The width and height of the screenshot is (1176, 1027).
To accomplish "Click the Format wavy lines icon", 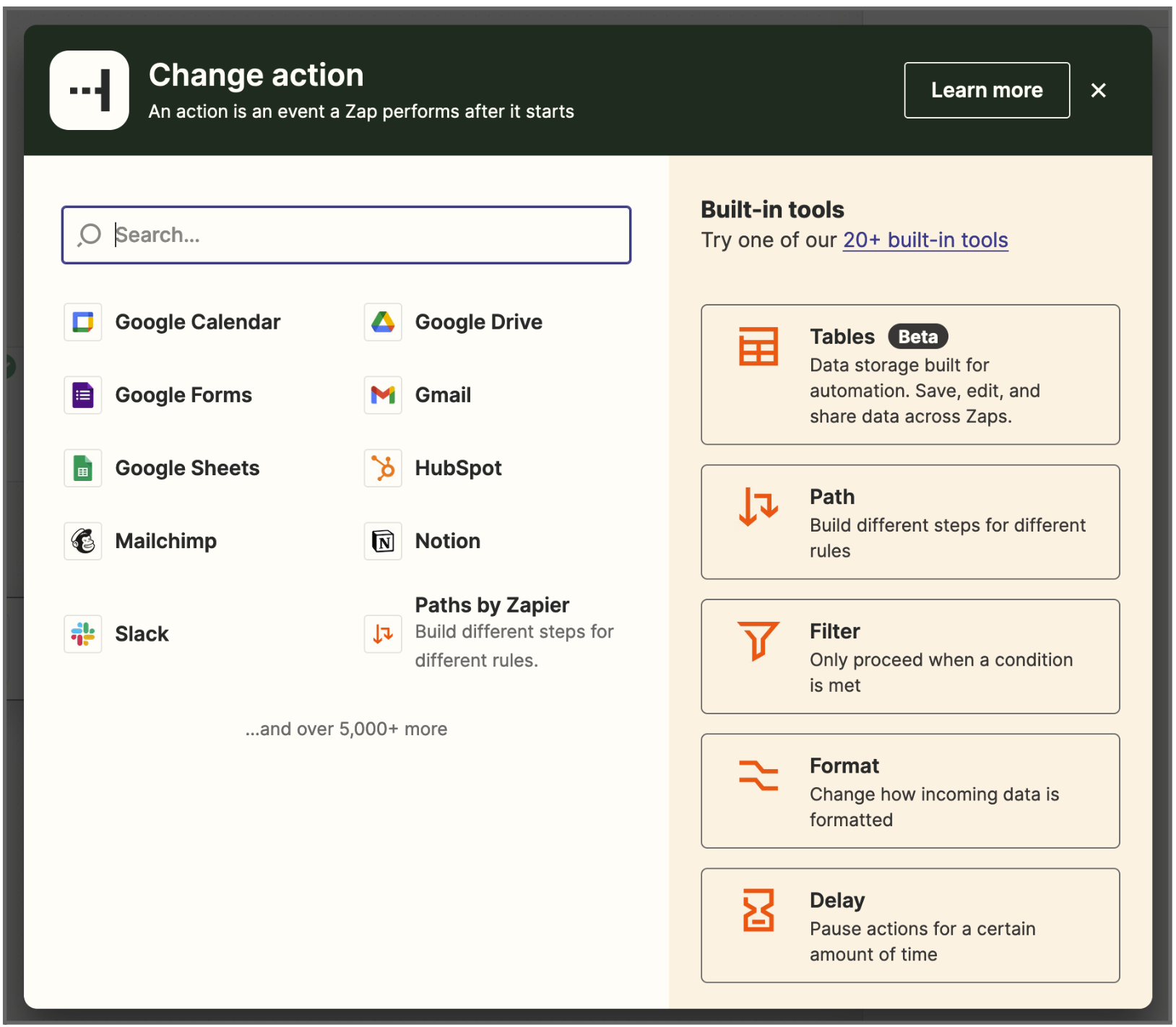I will (758, 775).
